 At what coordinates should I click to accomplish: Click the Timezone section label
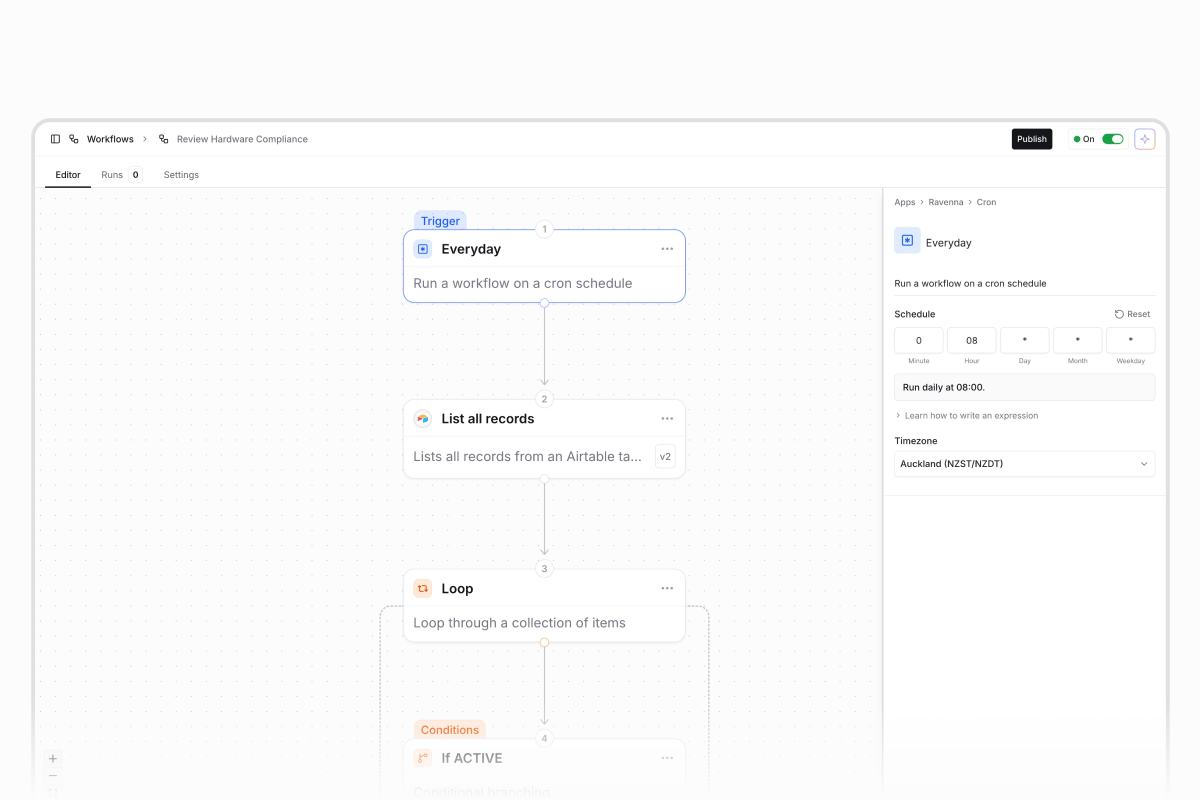pyautogui.click(x=916, y=441)
